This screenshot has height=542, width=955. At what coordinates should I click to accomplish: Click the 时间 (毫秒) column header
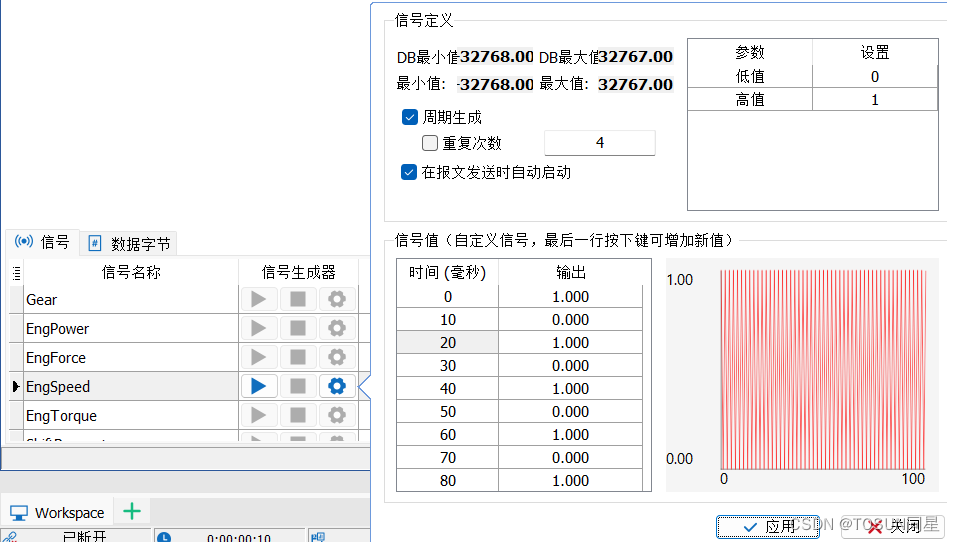(448, 272)
